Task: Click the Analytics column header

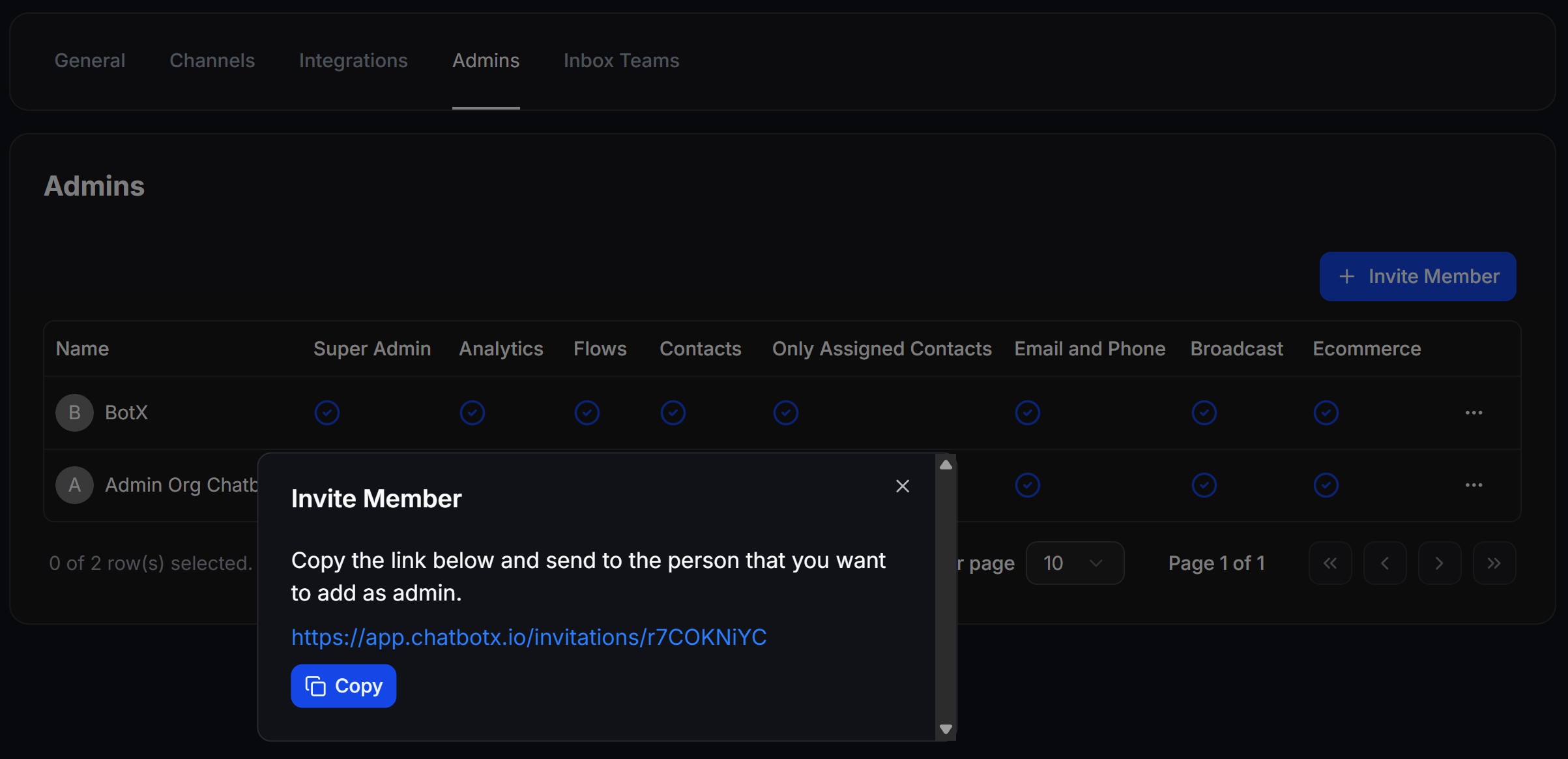Action: [x=501, y=349]
